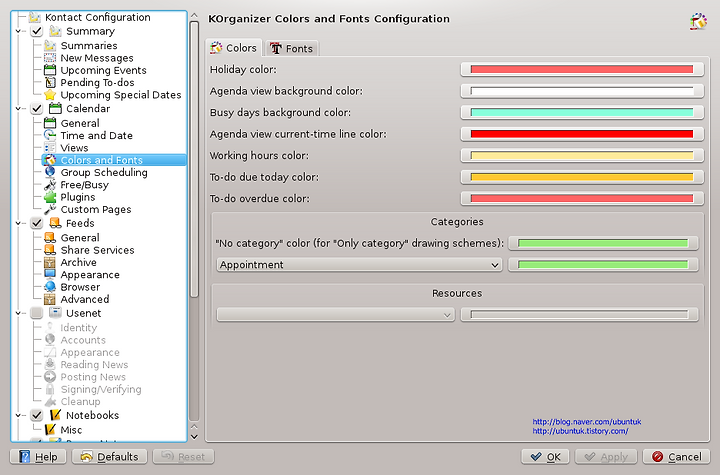
Task: Click the Upcoming Events calendar icon
Action: pyautogui.click(x=50, y=70)
